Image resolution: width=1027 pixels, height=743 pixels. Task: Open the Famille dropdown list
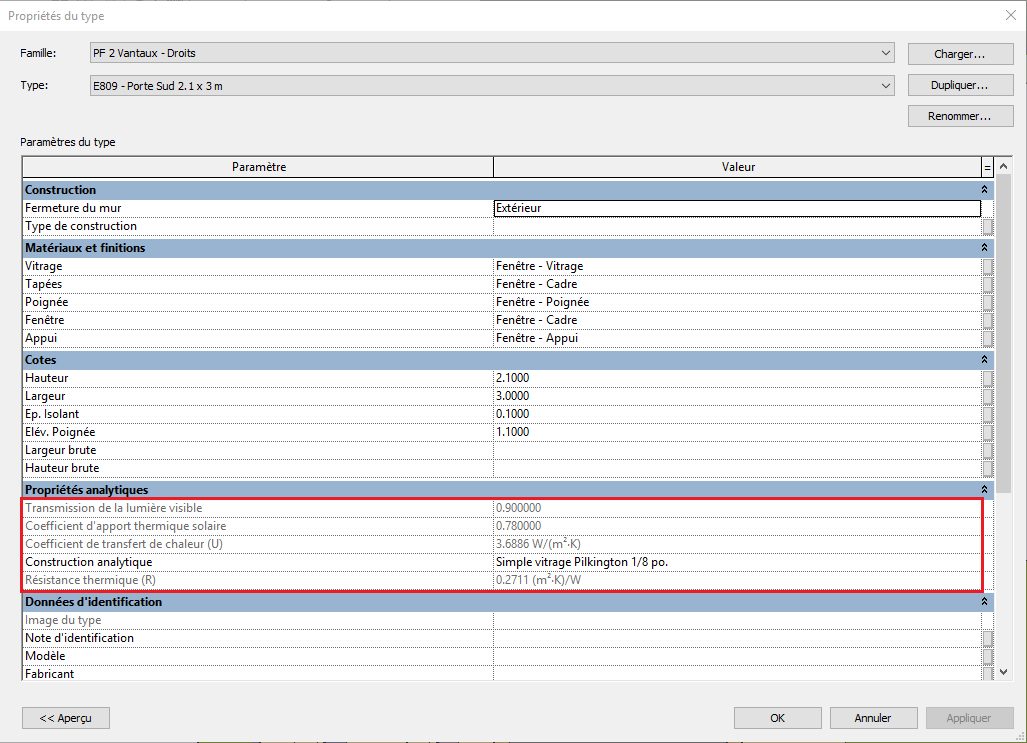click(886, 53)
